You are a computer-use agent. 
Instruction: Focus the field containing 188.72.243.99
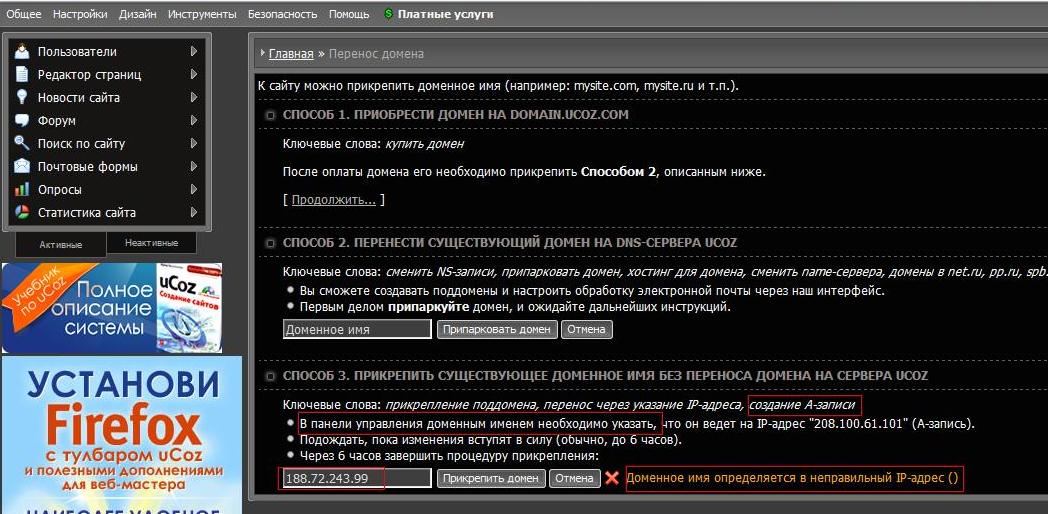coord(358,478)
